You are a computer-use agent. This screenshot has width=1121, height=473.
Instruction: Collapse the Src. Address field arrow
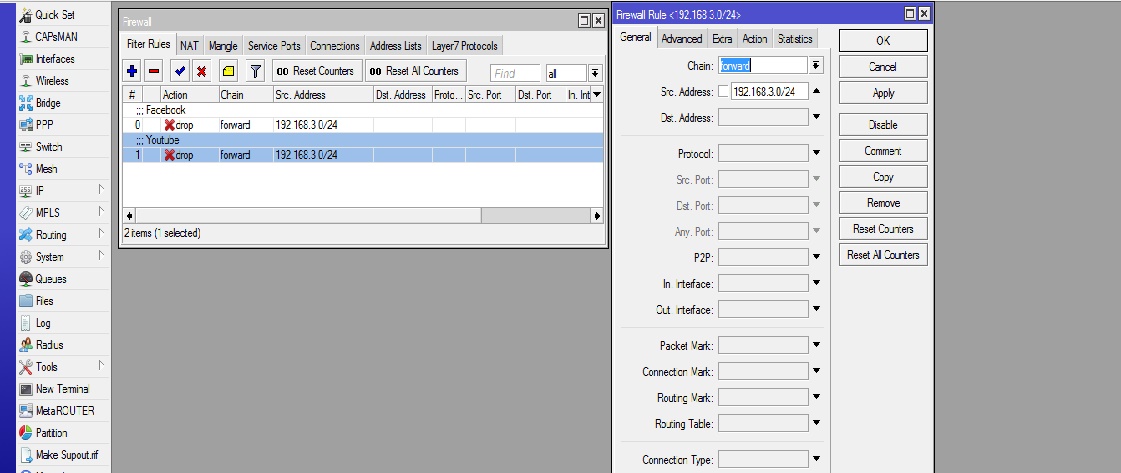pos(816,91)
